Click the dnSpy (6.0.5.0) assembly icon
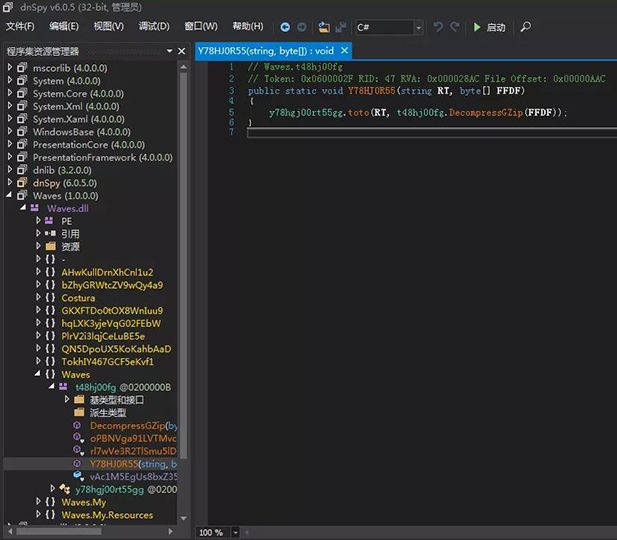 22,182
